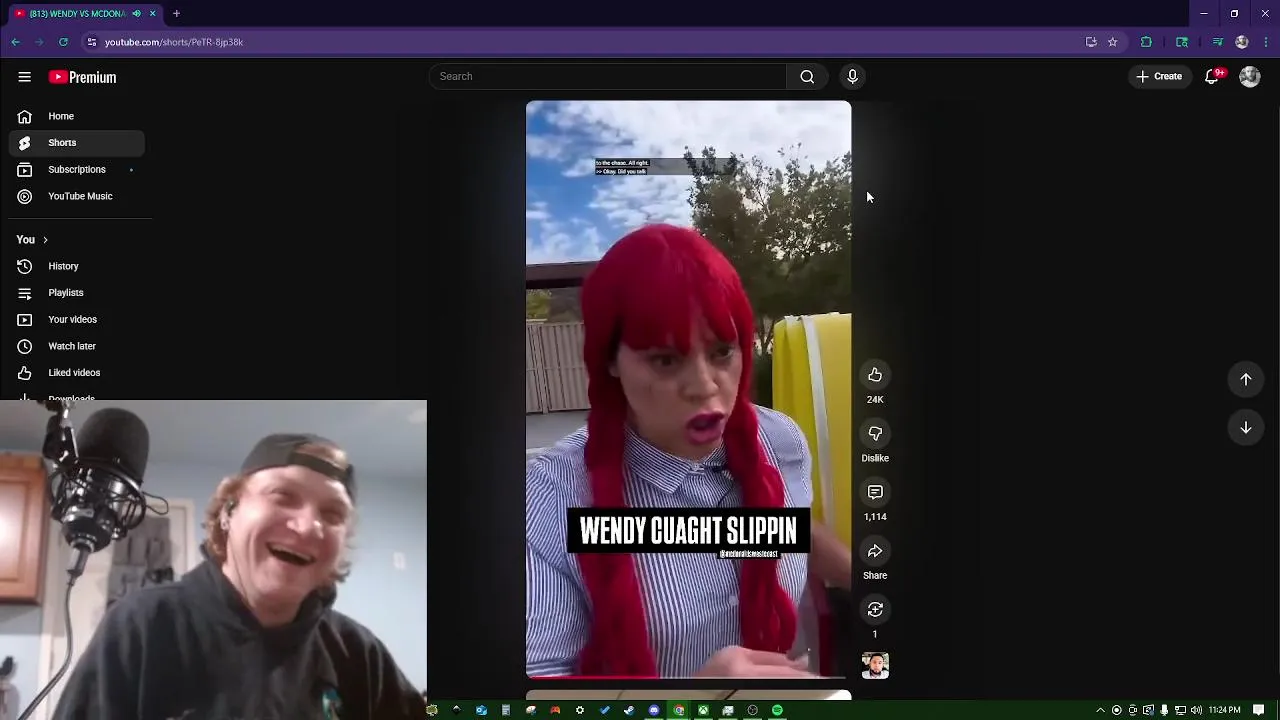Open the 1,114 comments panel
The image size is (1280, 720).
pyautogui.click(x=875, y=492)
